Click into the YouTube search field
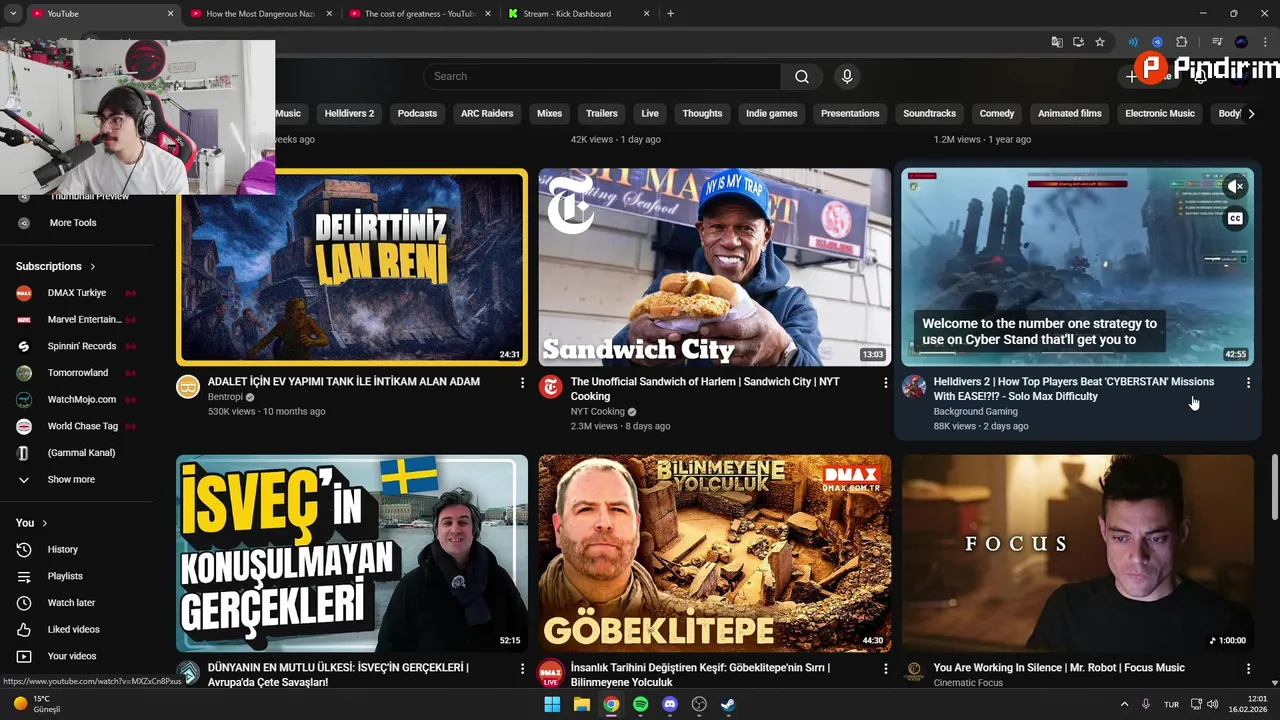 (602, 76)
